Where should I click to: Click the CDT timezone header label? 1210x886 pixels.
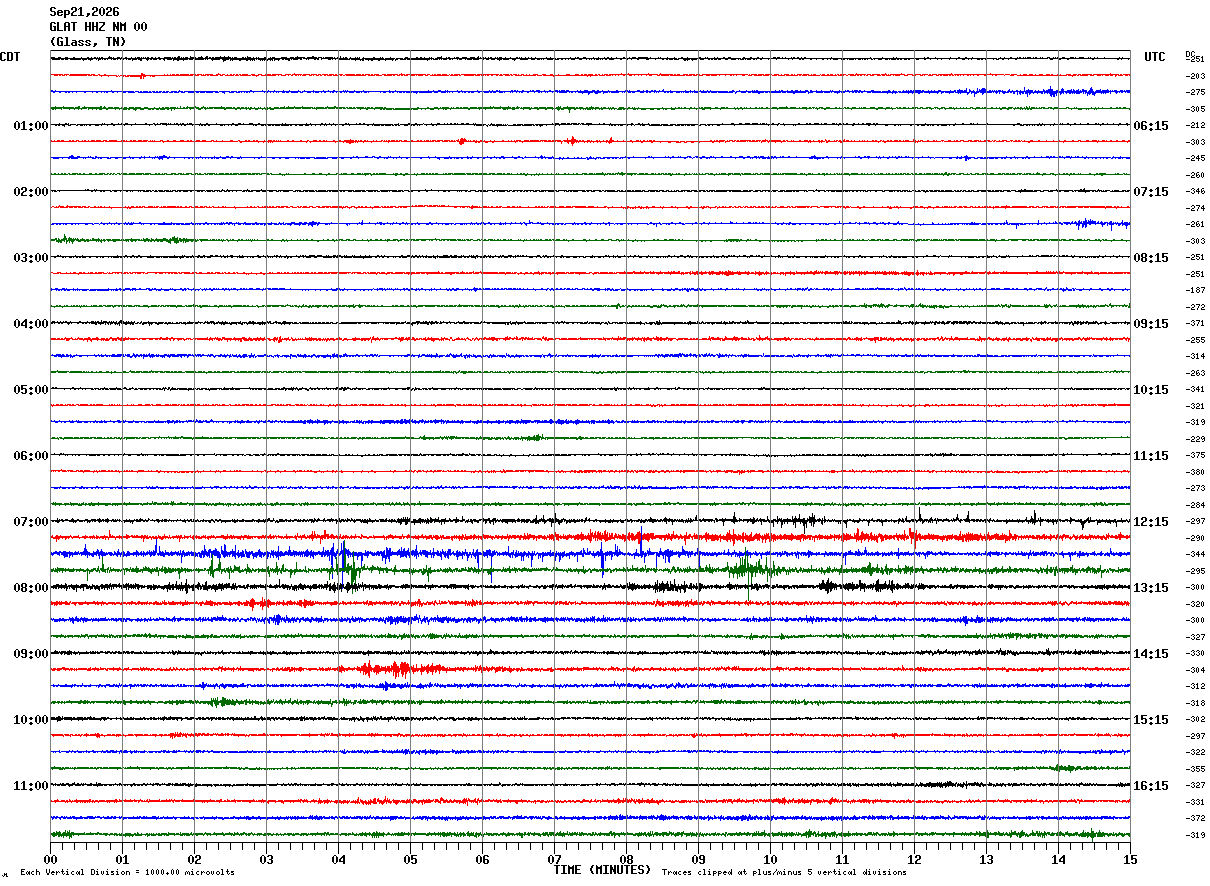10,57
